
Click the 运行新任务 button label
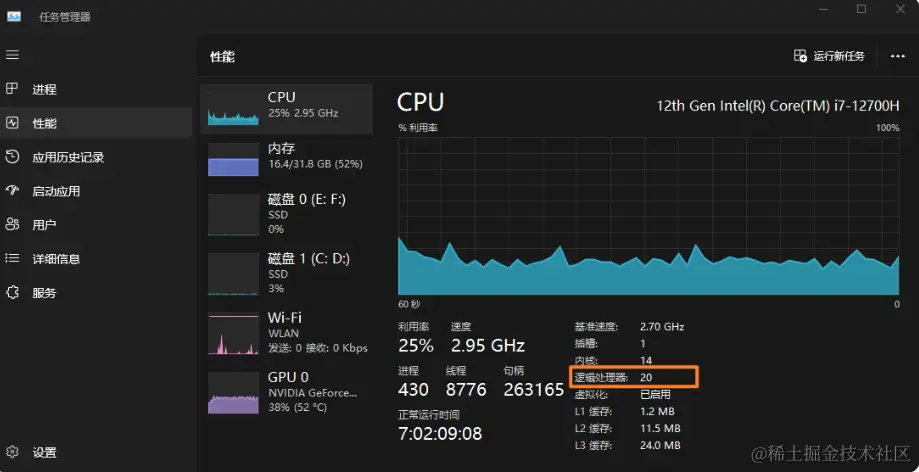839,56
